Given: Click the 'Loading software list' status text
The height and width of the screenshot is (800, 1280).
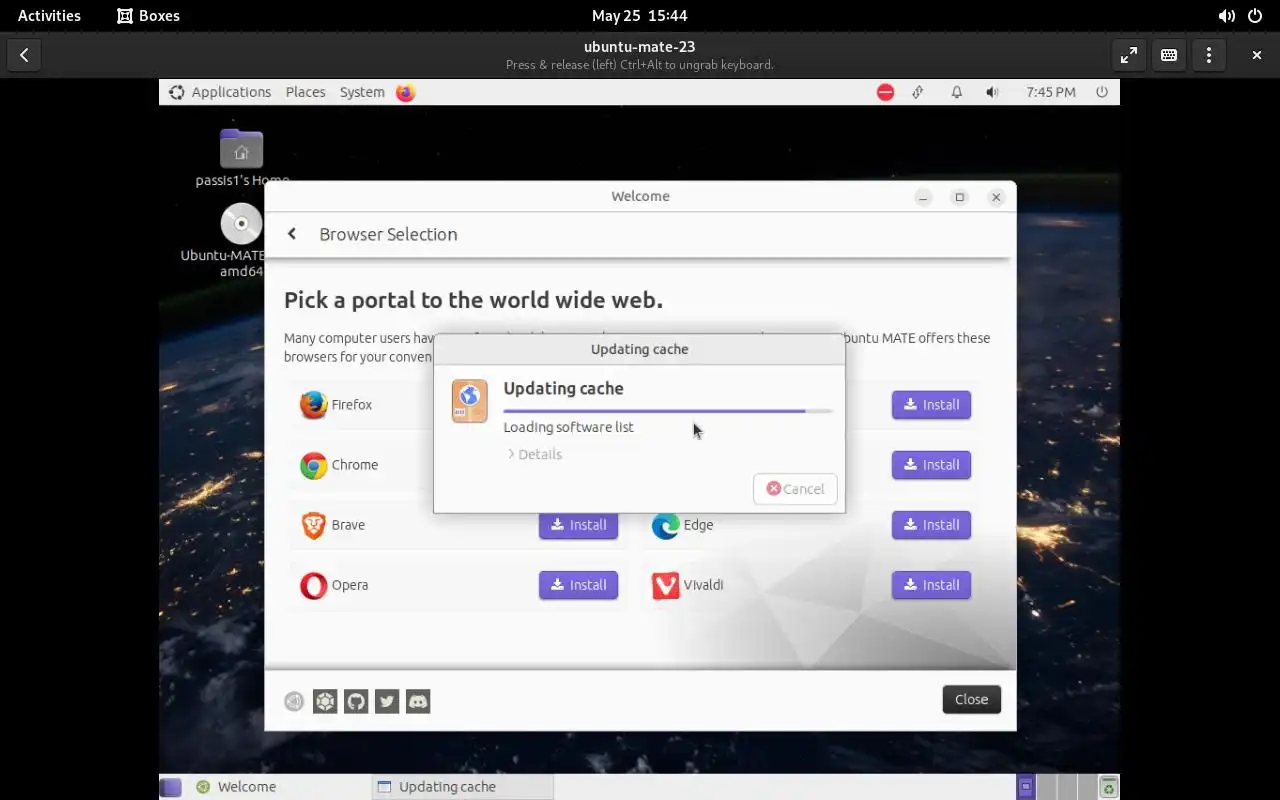Looking at the screenshot, I should [x=568, y=427].
